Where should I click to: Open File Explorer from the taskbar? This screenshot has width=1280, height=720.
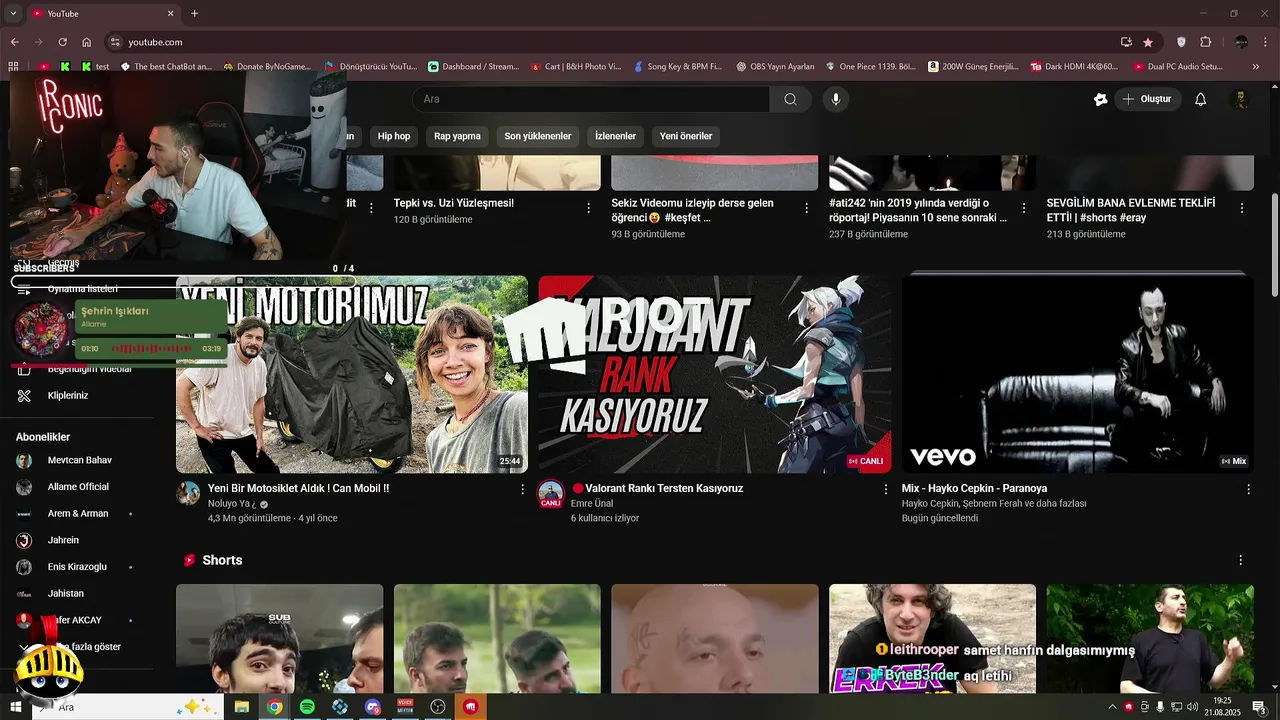point(241,707)
